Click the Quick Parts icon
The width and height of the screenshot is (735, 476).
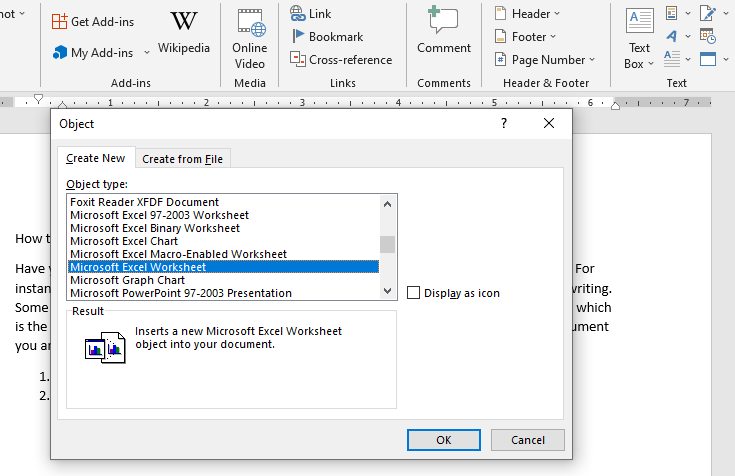click(672, 13)
